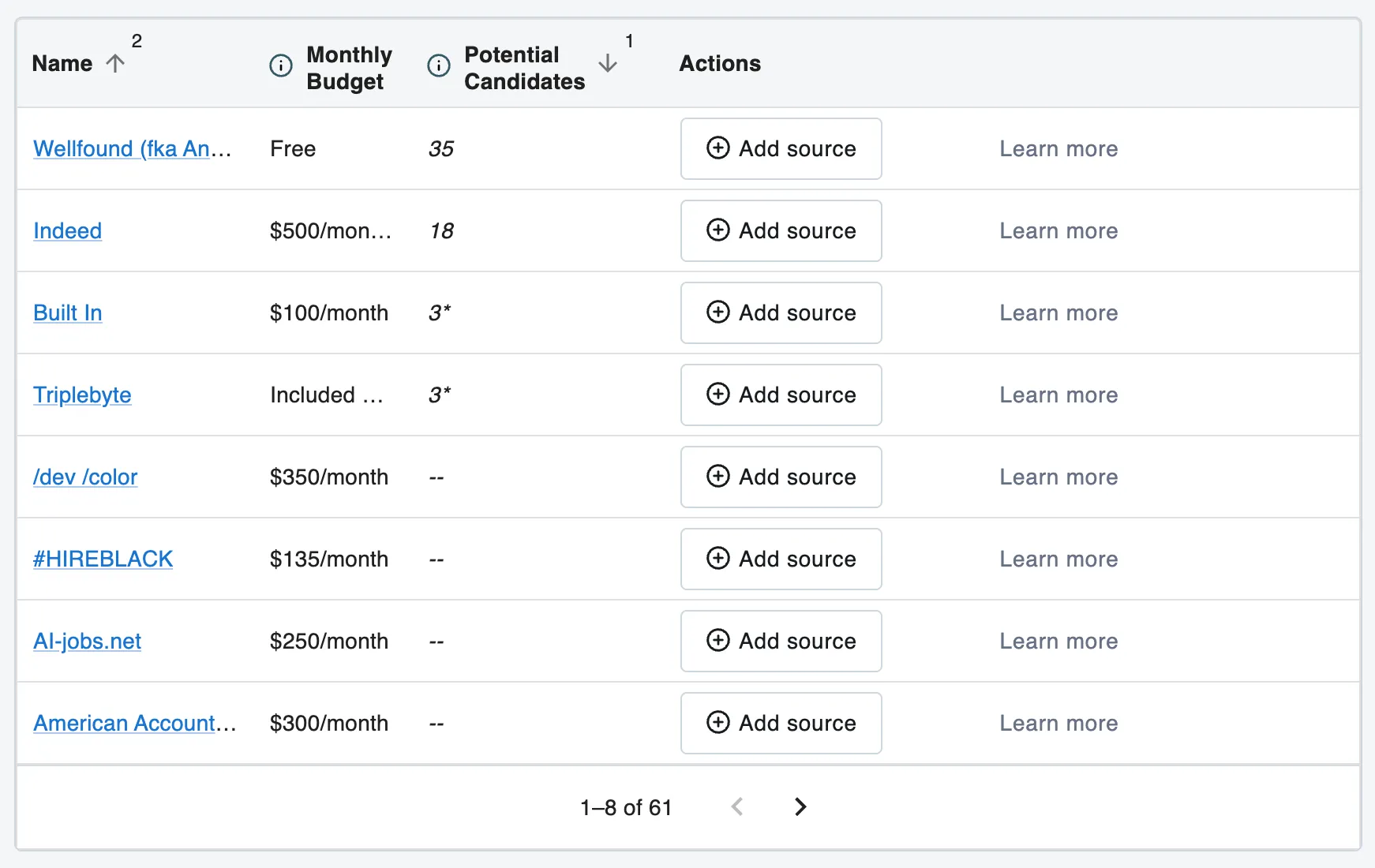Screen dimensions: 1375x868
Task: Learn more about #HIREBLACK
Action: (x=1058, y=559)
